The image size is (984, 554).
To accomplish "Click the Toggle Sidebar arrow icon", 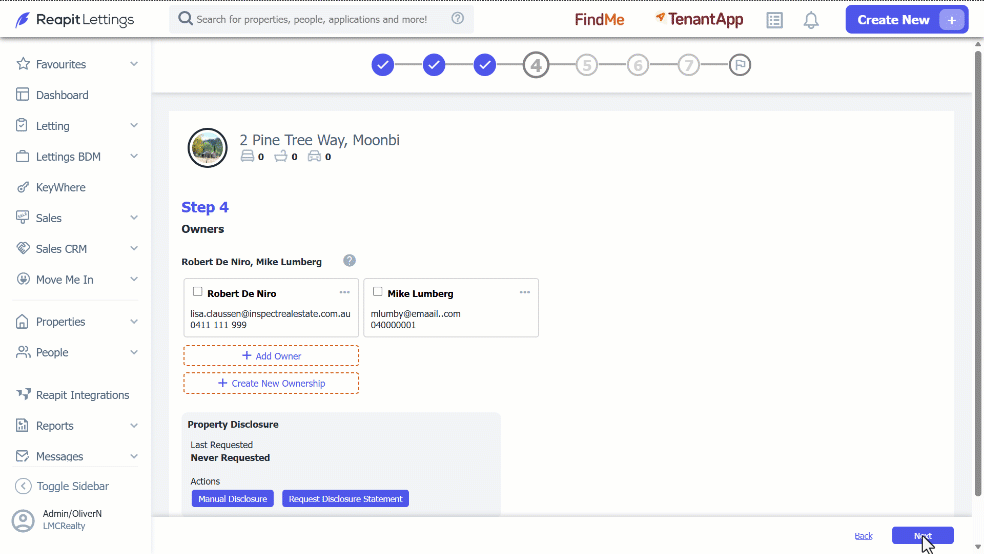I will coord(23,486).
